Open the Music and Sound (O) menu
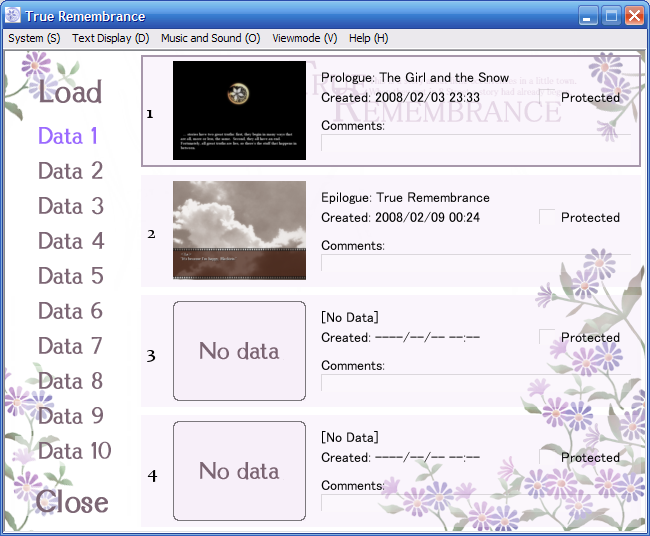 coord(211,39)
